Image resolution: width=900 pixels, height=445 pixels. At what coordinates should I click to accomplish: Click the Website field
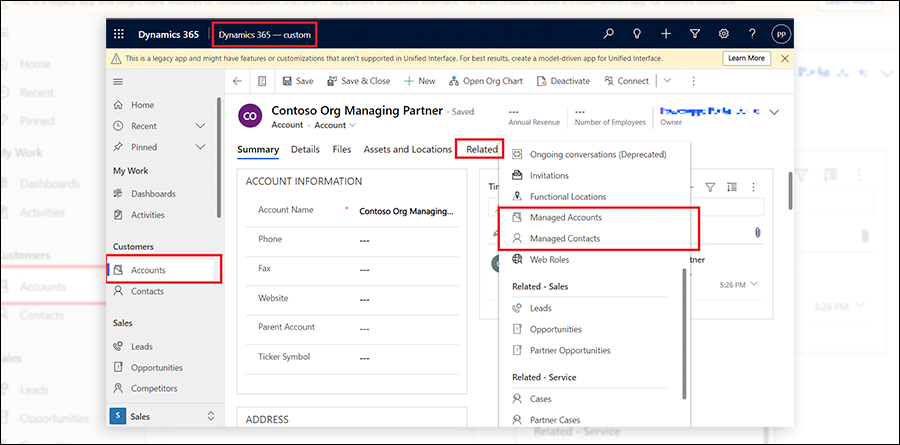click(x=408, y=299)
